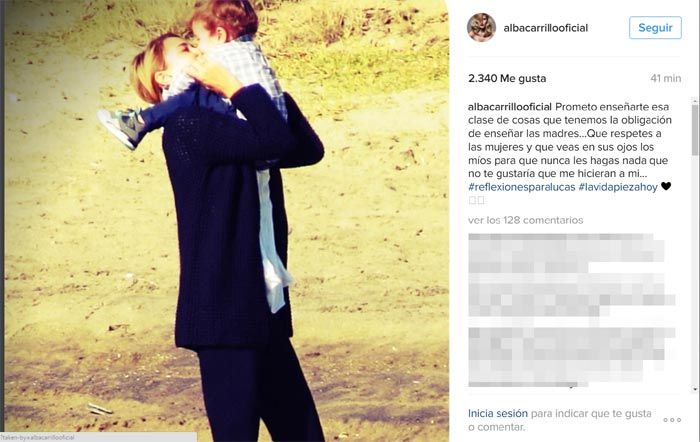Click the mother and child photo
This screenshot has height=442, width=700.
tap(226, 221)
